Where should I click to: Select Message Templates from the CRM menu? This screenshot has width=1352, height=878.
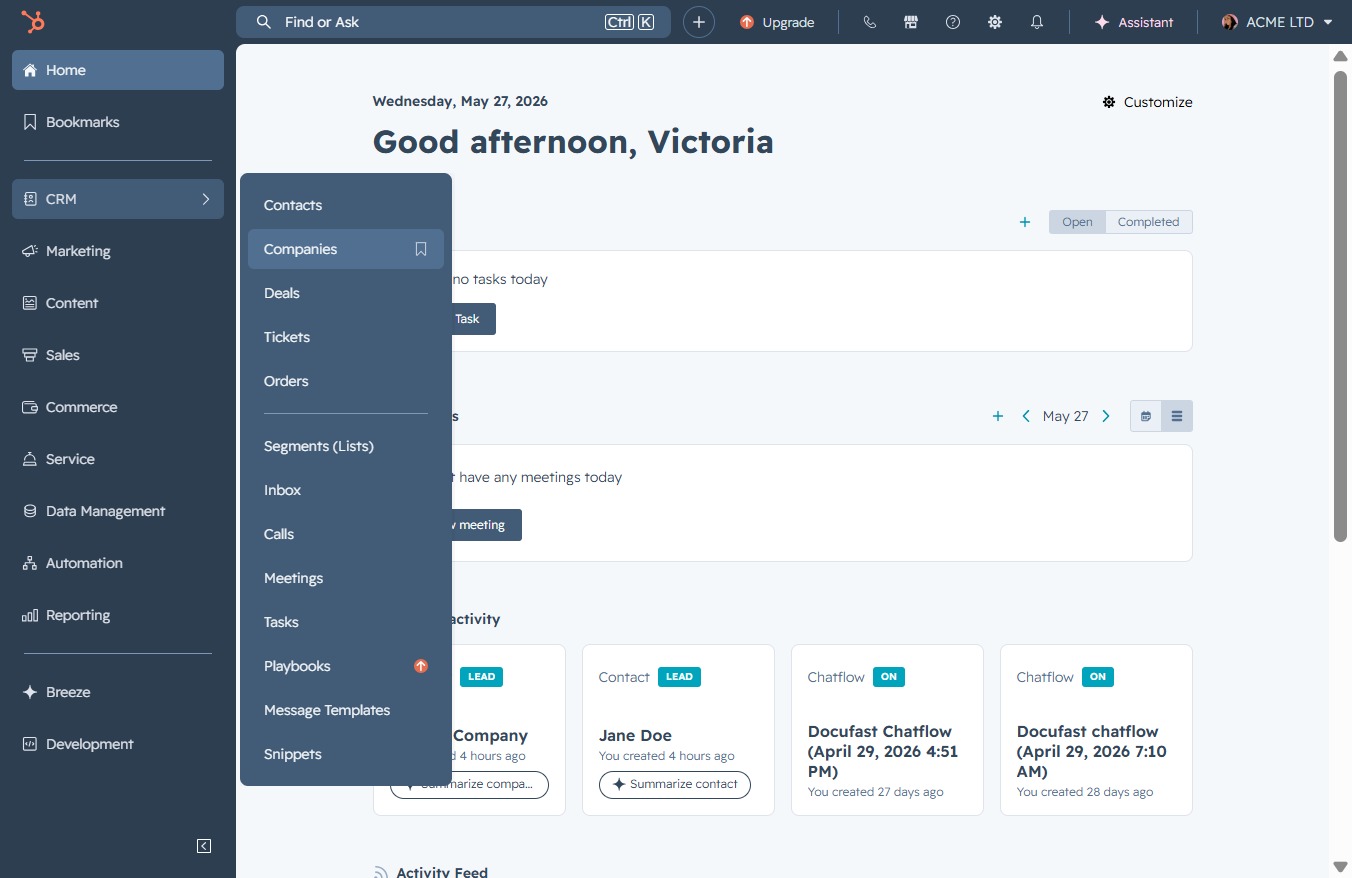point(346,710)
